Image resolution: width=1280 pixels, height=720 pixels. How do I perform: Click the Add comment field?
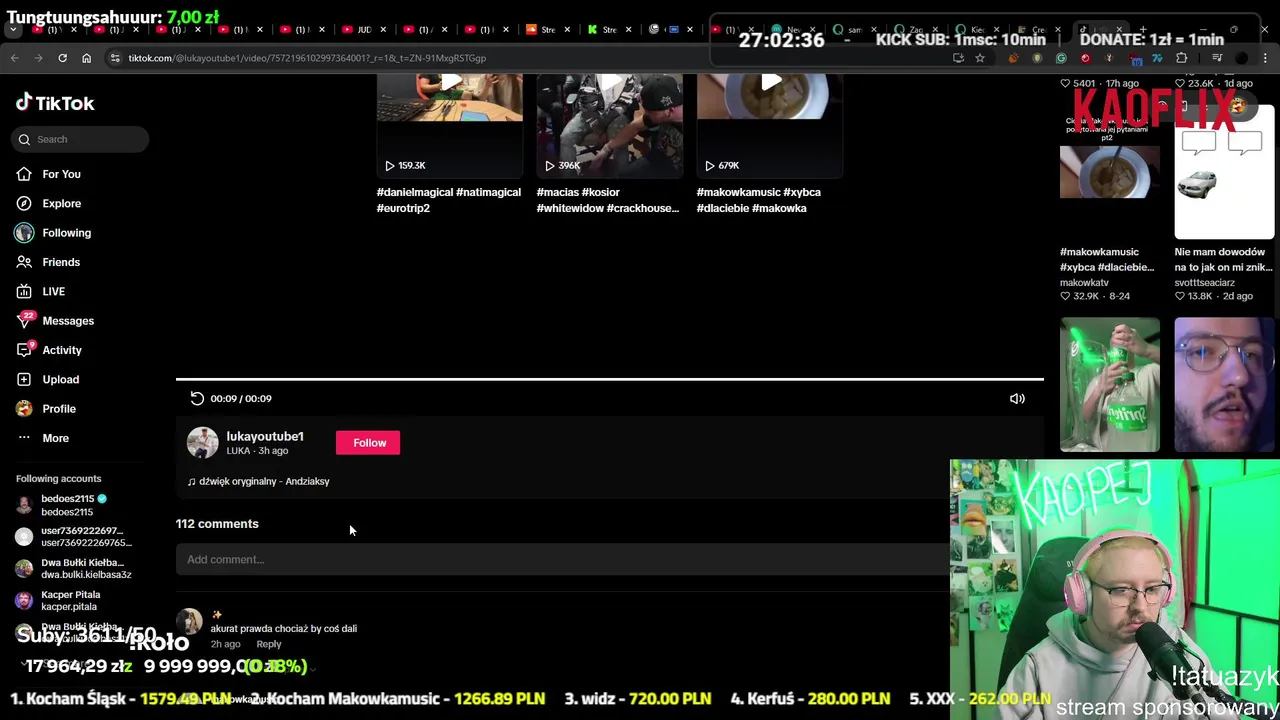point(562,559)
